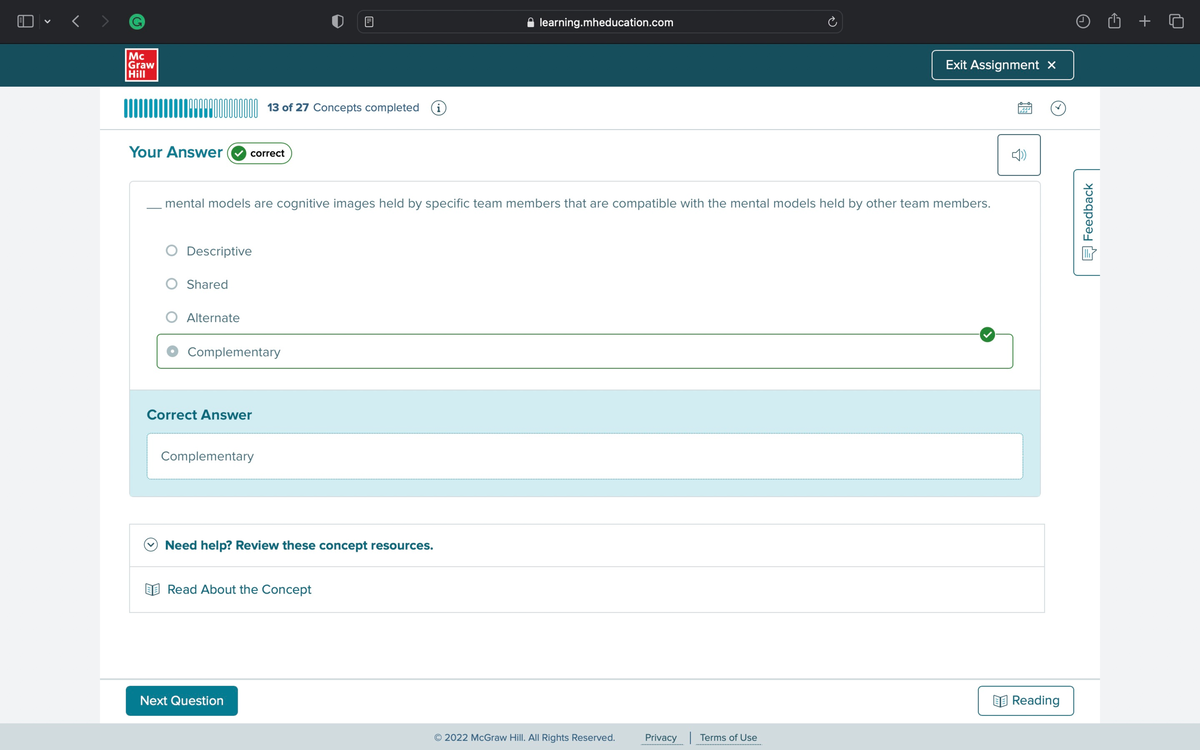This screenshot has width=1200, height=750.
Task: Open the calendar icon near progress bar
Action: tap(1025, 108)
